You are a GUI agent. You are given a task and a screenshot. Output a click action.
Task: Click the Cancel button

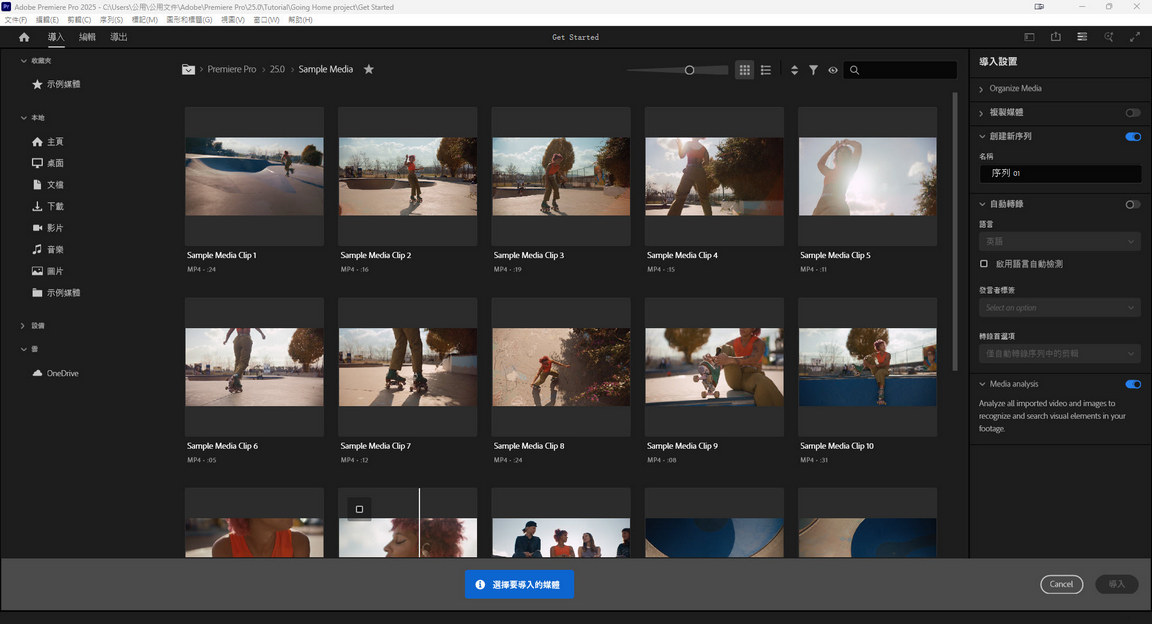pos(1061,584)
